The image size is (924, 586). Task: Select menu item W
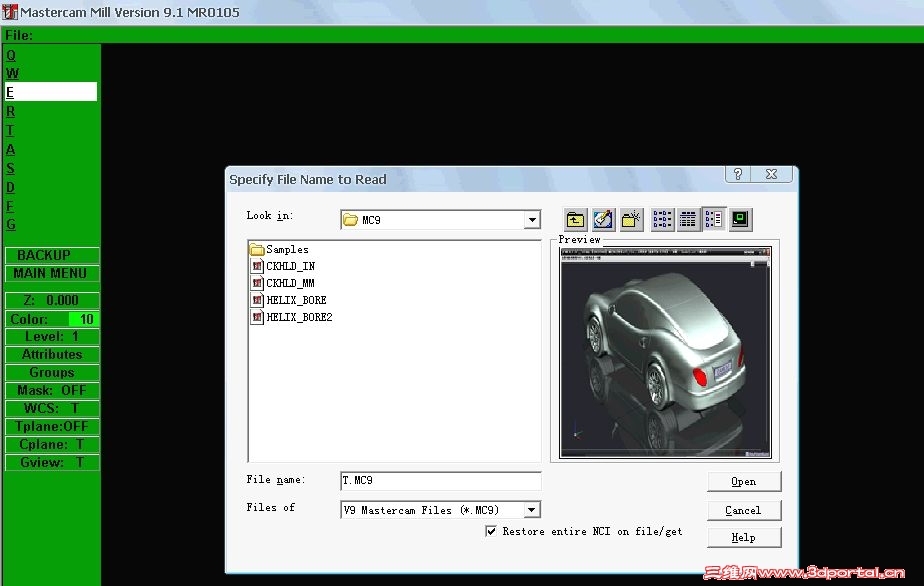(x=12, y=73)
